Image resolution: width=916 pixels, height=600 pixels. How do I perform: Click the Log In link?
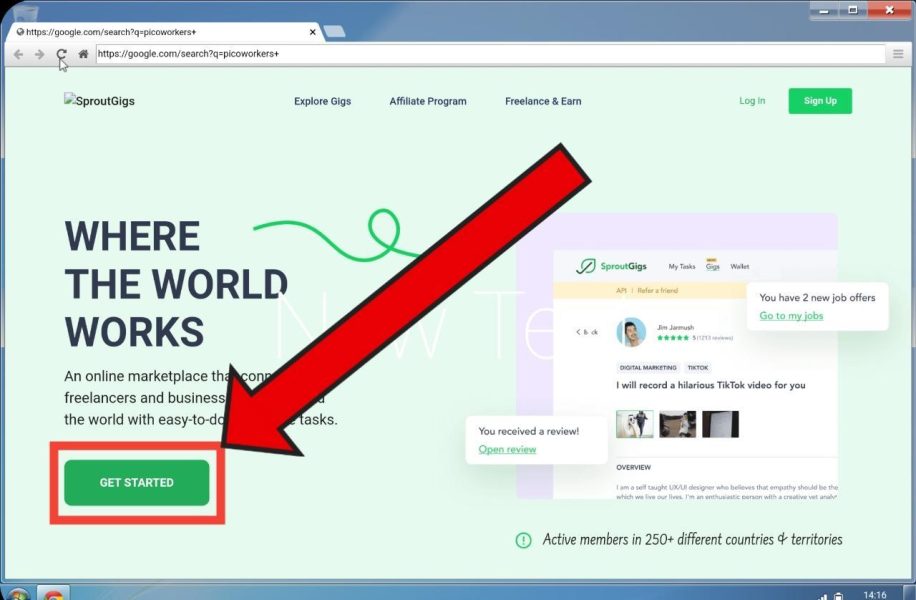(x=752, y=101)
